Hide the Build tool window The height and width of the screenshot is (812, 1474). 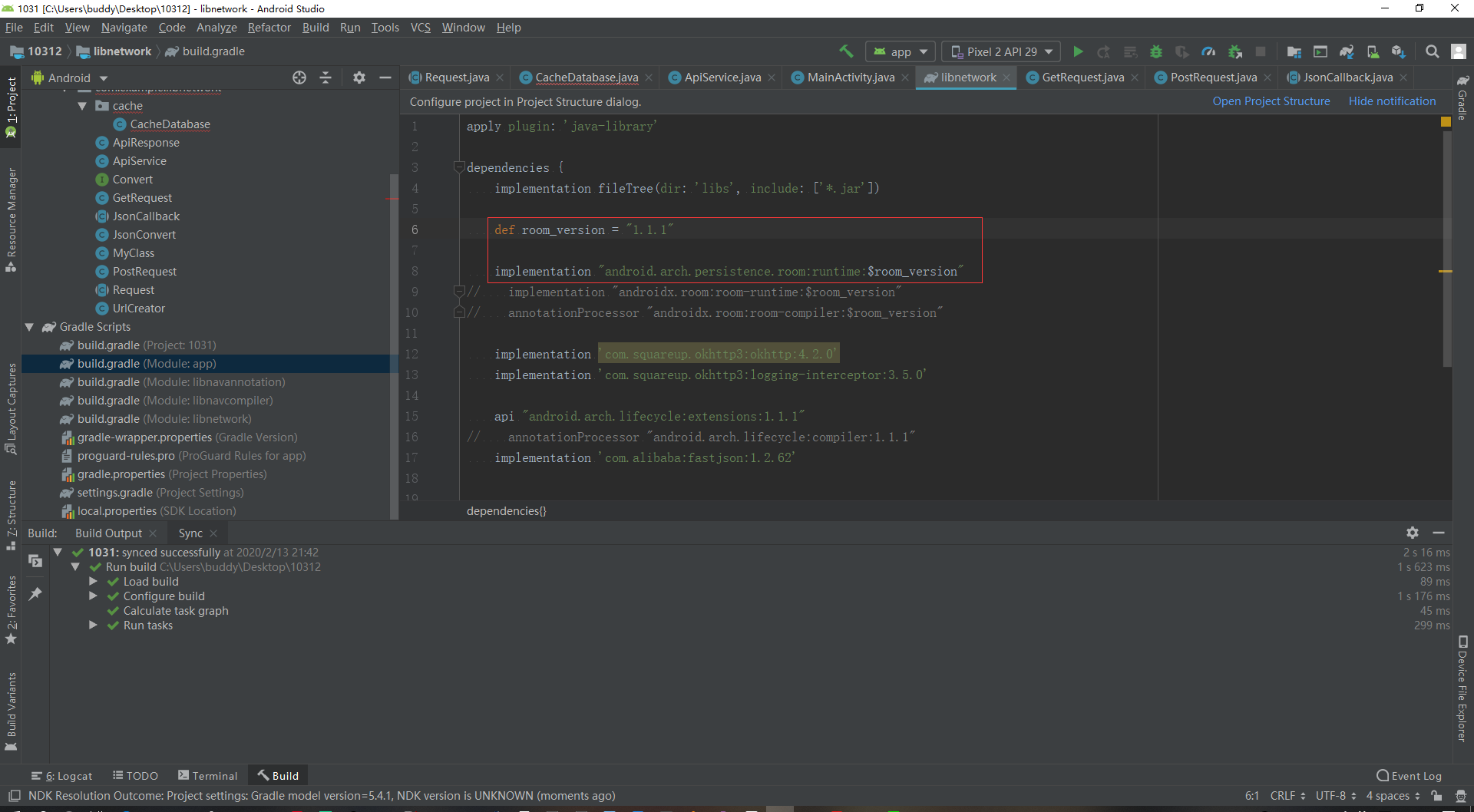(1439, 533)
